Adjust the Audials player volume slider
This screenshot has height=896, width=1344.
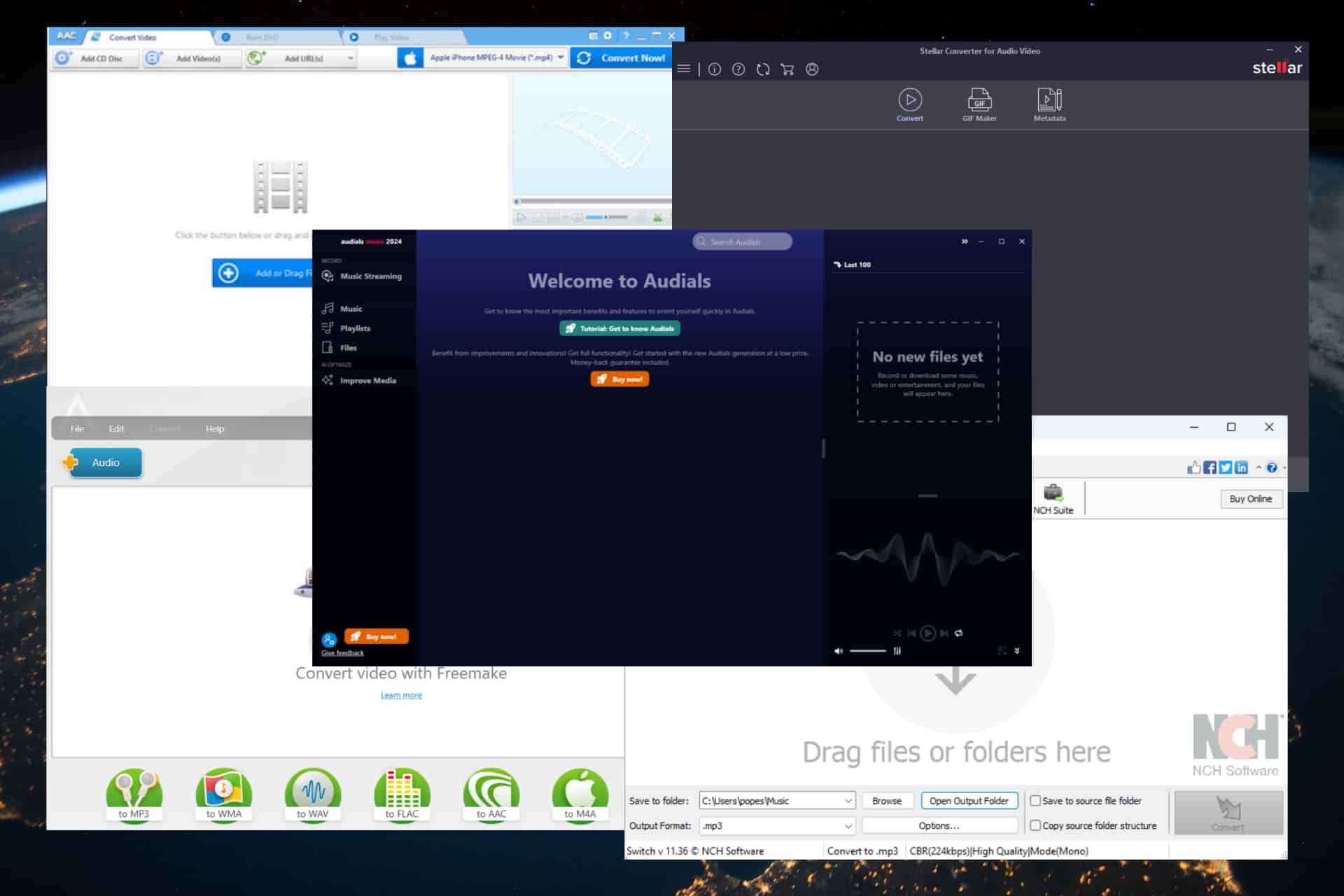[868, 651]
